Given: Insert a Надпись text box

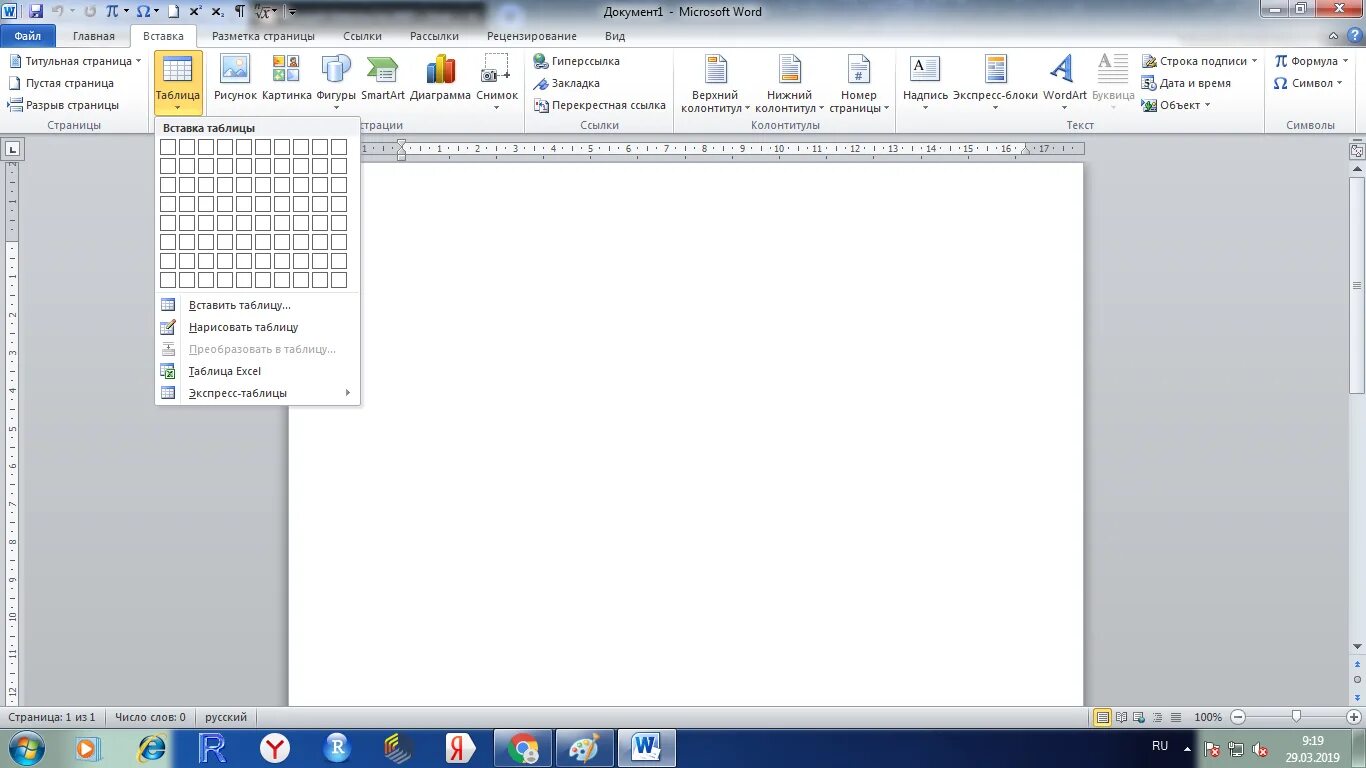Looking at the screenshot, I should click(925, 82).
